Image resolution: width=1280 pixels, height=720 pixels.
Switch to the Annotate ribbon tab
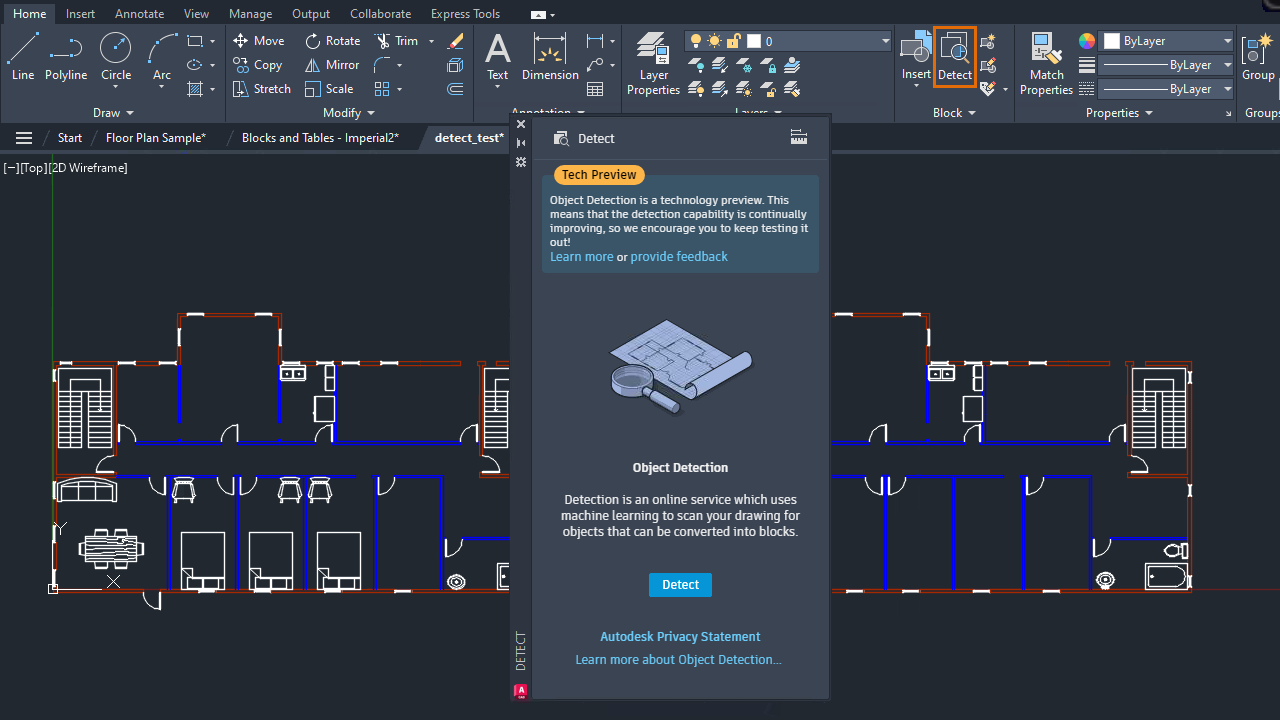tap(139, 13)
